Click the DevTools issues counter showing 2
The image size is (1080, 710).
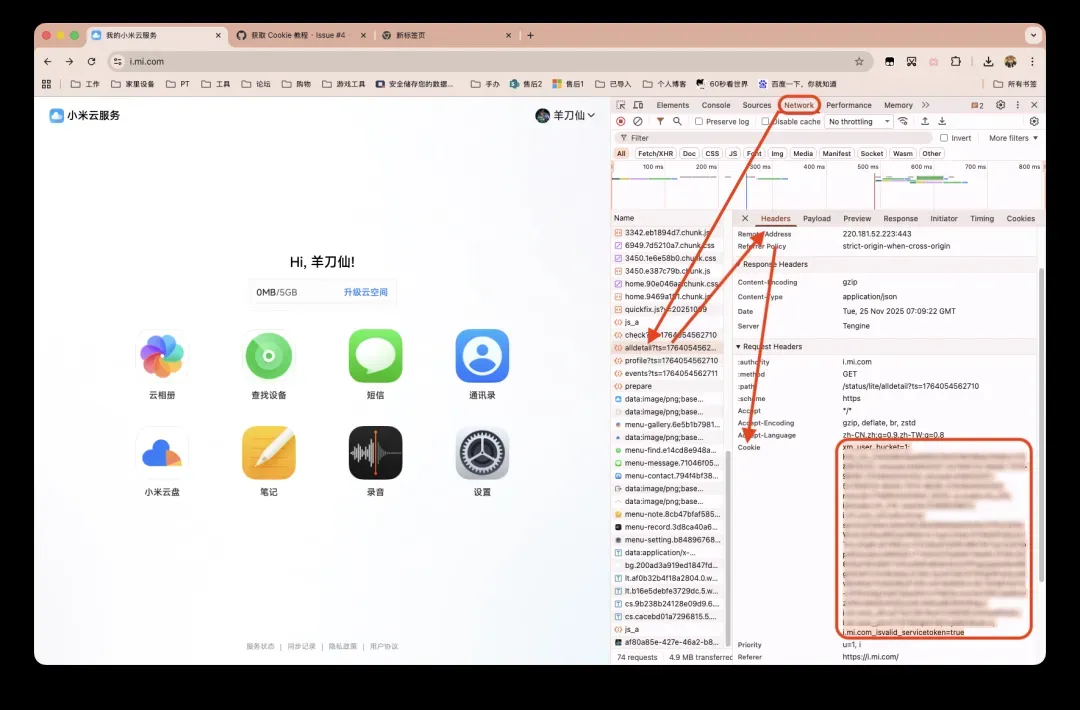[x=977, y=105]
